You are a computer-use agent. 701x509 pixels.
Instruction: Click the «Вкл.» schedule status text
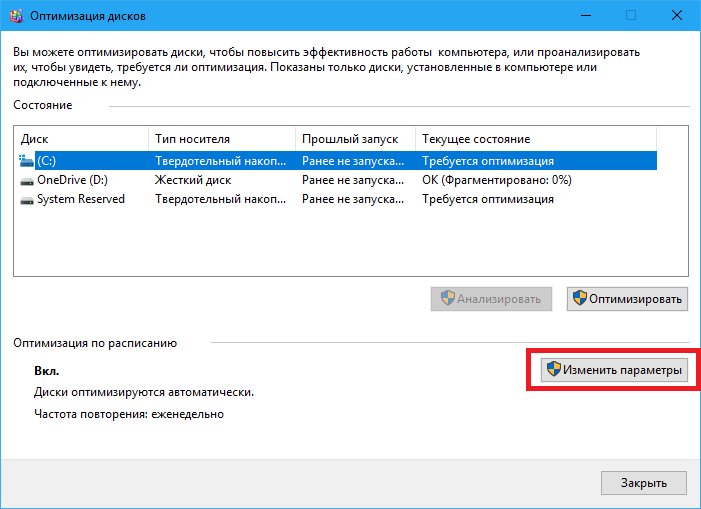[x=46, y=371]
